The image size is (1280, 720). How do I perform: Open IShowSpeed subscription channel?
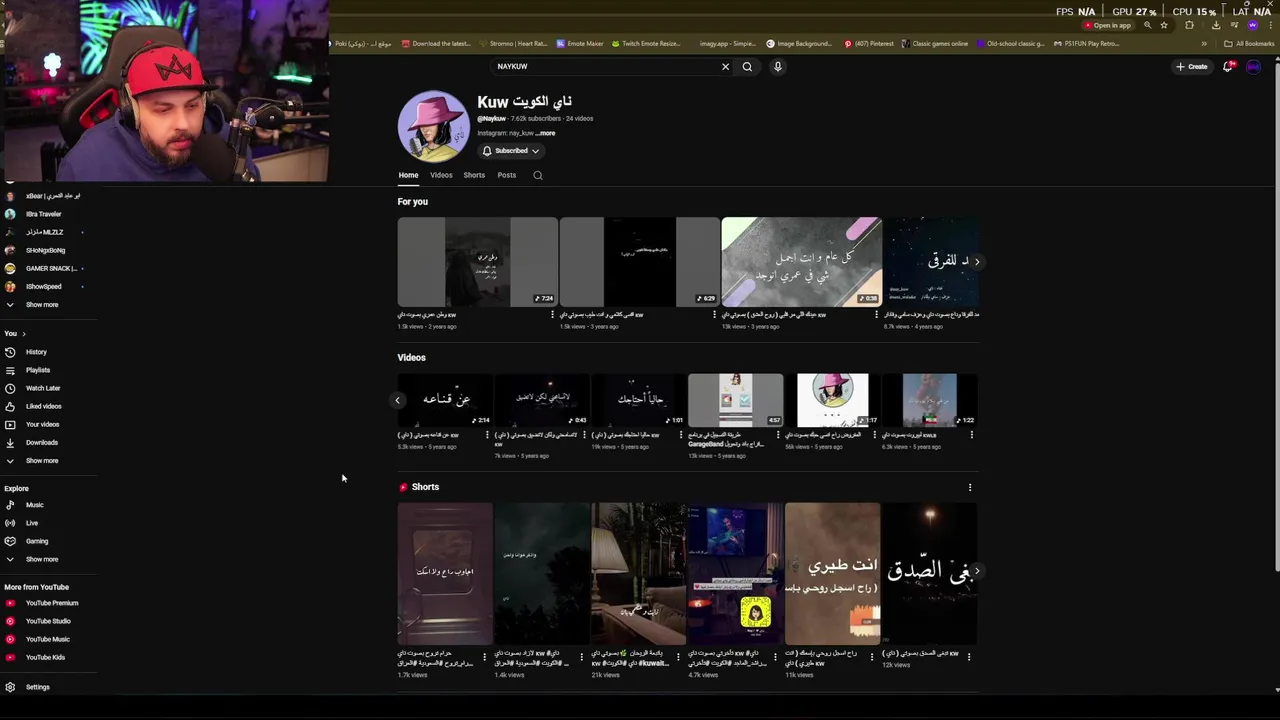(43, 287)
